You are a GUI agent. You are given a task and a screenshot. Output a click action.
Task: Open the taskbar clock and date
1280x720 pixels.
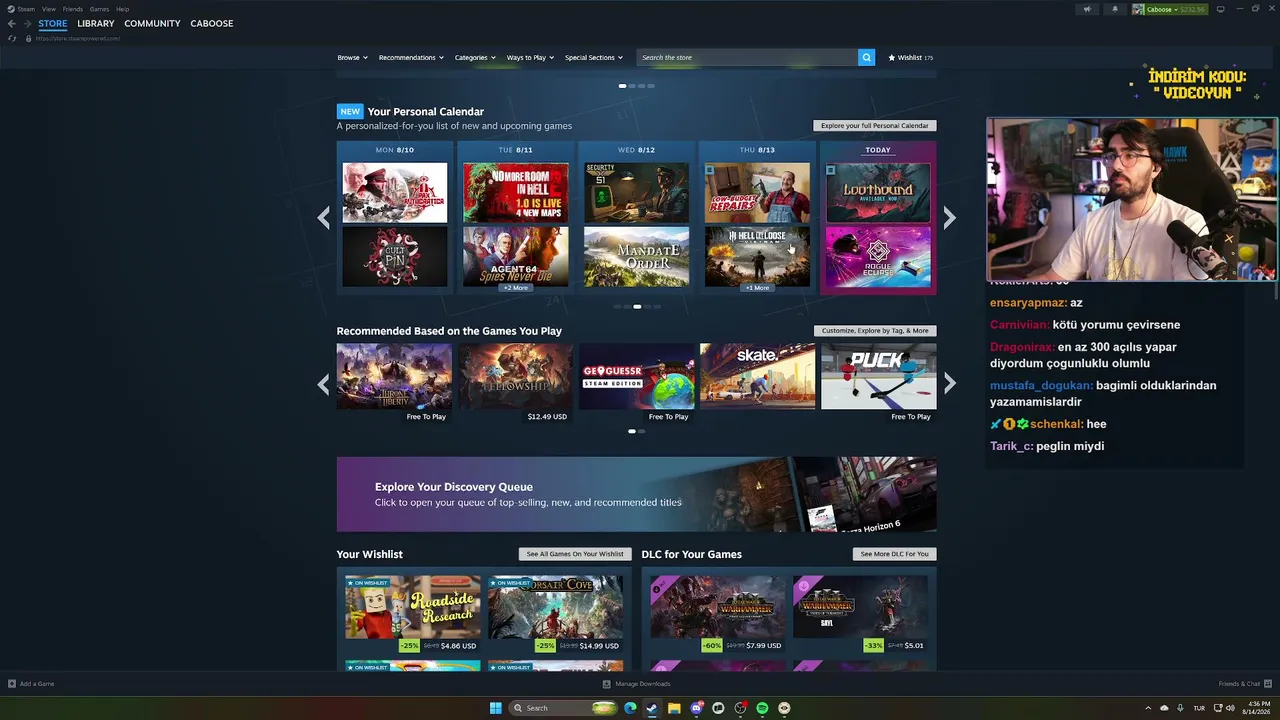coord(1255,708)
